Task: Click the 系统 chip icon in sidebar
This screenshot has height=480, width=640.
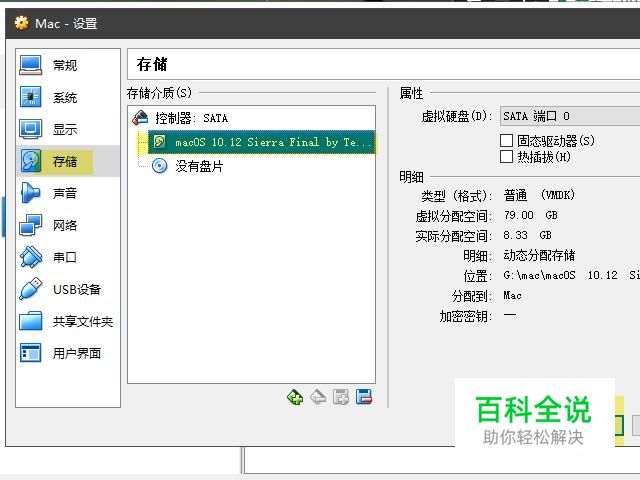Action: click(x=31, y=97)
